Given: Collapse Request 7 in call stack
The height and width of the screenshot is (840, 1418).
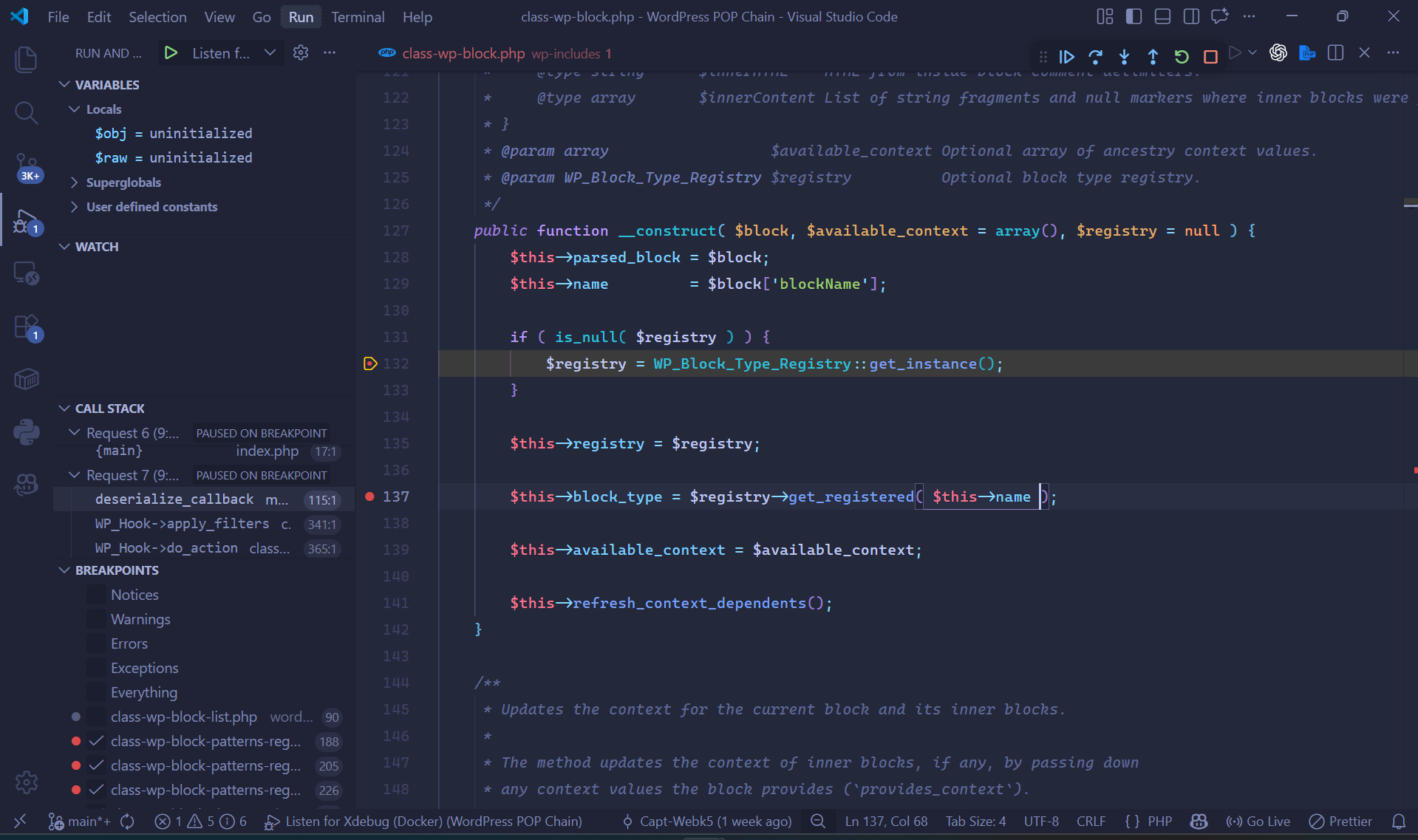Looking at the screenshot, I should [x=75, y=475].
